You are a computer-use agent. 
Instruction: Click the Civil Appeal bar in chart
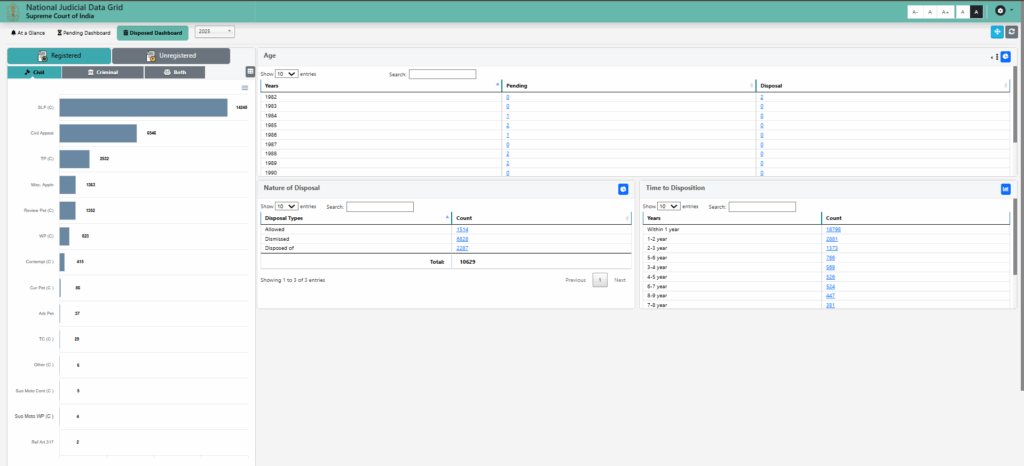(x=98, y=133)
